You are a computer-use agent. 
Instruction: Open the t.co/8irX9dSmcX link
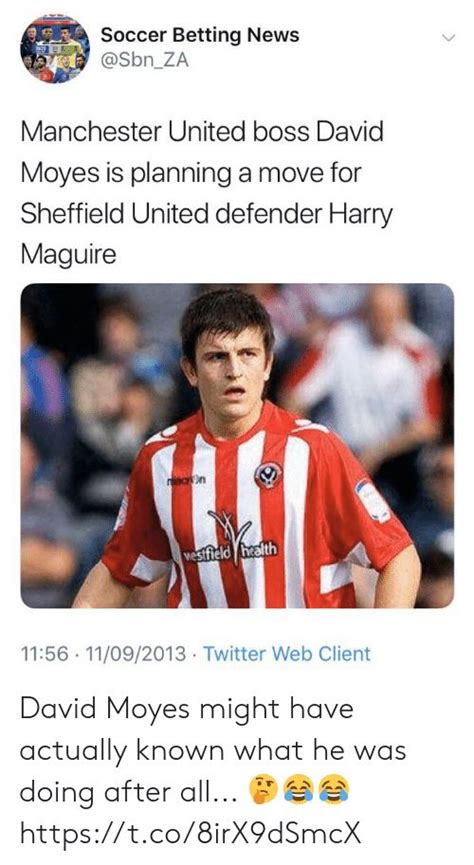click(x=191, y=834)
